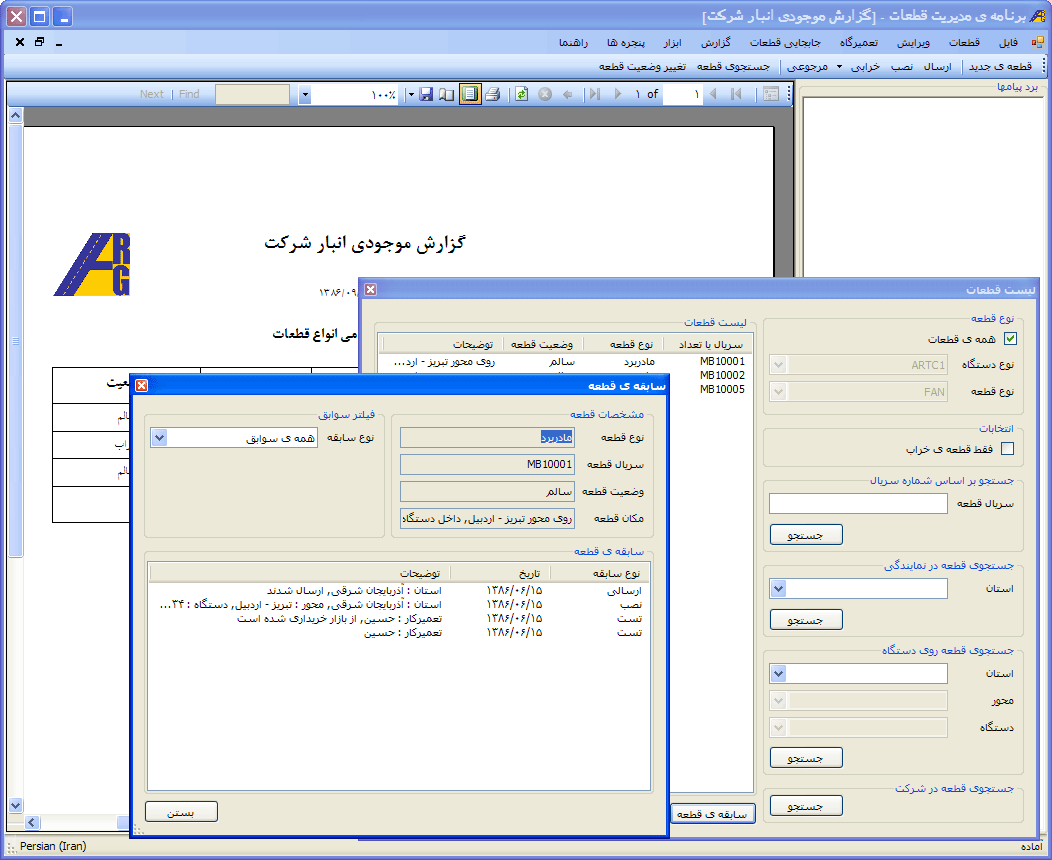Click the report Find text input box
The height and width of the screenshot is (860, 1052).
252,95
